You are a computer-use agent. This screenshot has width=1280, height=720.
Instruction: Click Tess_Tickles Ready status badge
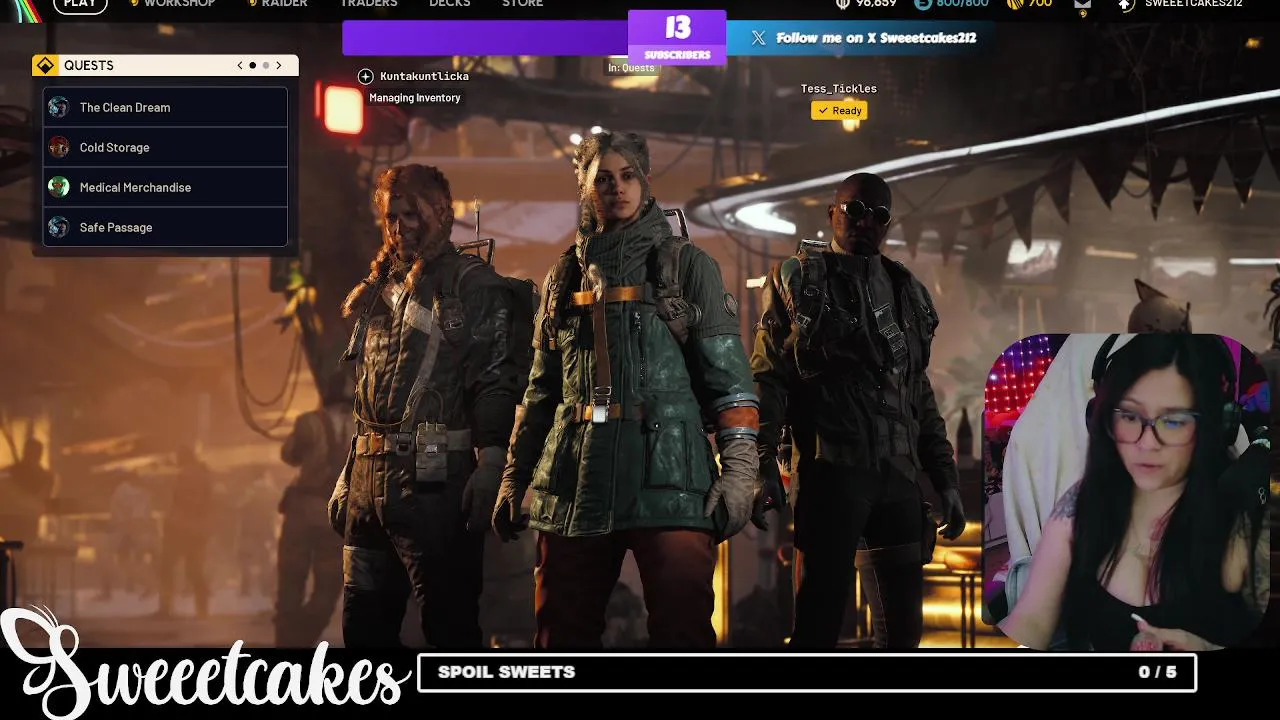(x=839, y=111)
